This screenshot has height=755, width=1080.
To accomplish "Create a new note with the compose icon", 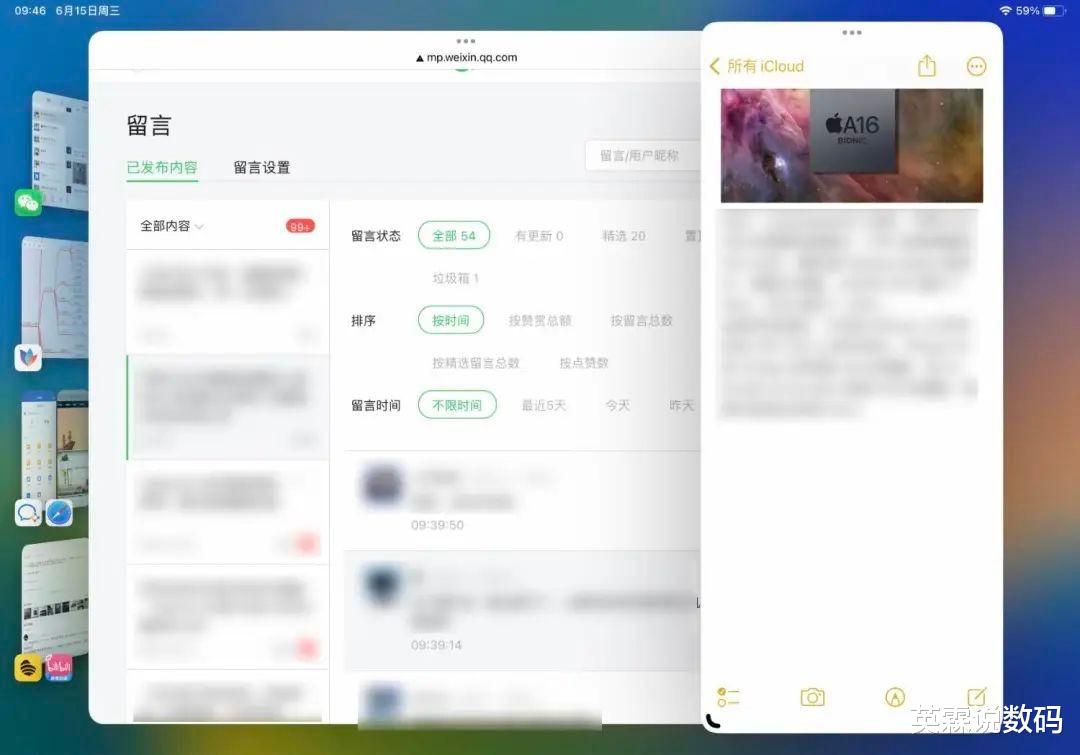I will (975, 697).
